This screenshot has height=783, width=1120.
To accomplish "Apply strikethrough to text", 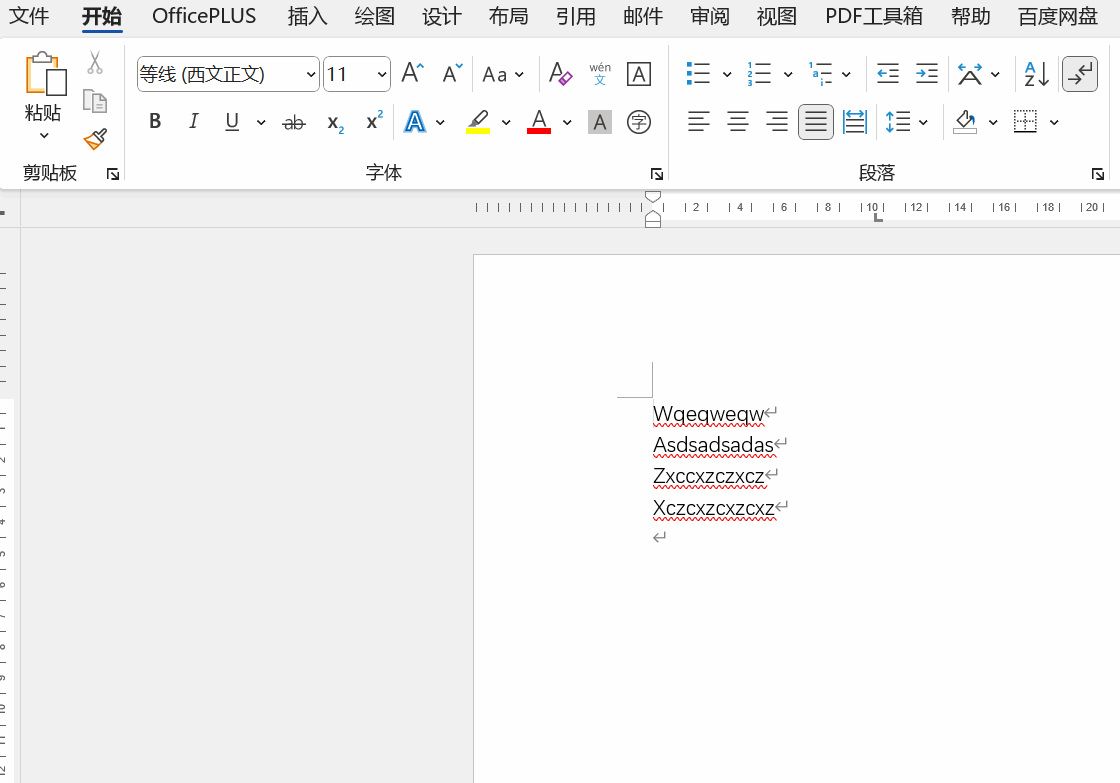I will [x=293, y=122].
